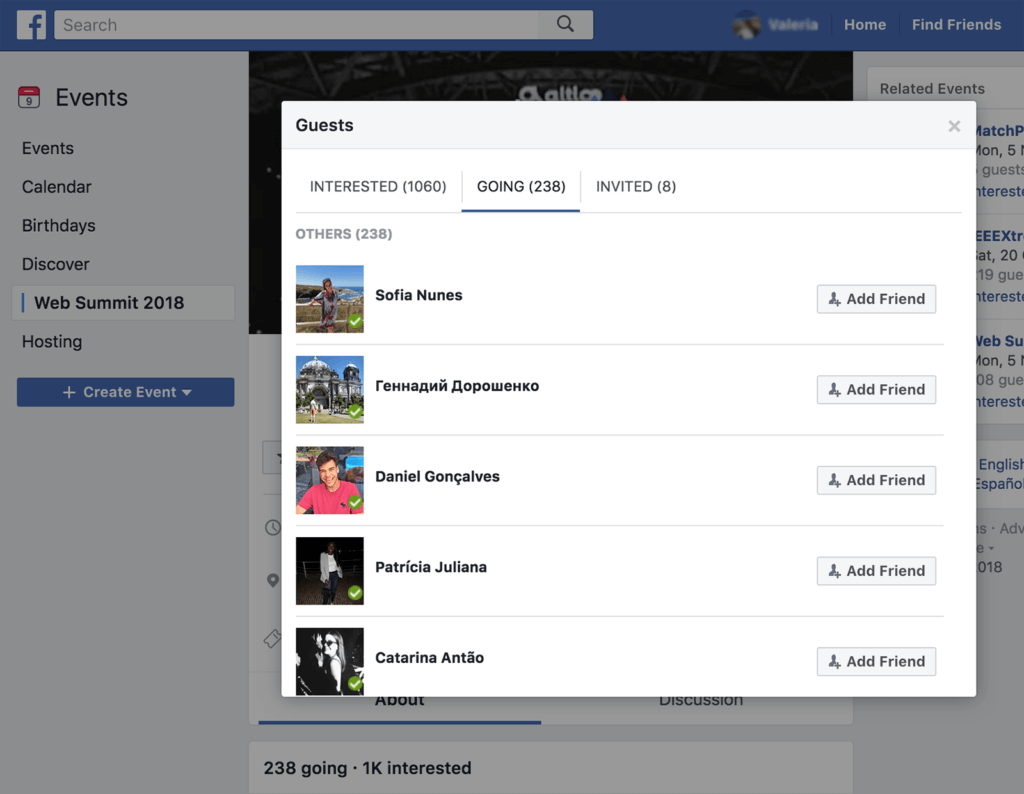Open Sofia Nunes profile photo
The height and width of the screenshot is (794, 1024).
coord(330,299)
